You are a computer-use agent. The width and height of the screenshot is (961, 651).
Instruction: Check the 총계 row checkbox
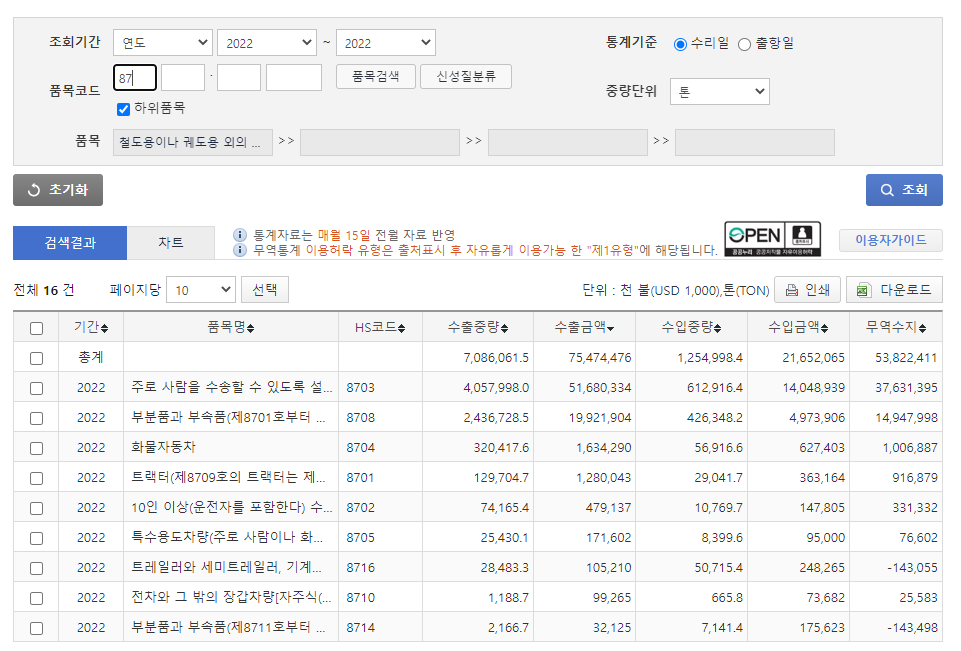point(36,358)
